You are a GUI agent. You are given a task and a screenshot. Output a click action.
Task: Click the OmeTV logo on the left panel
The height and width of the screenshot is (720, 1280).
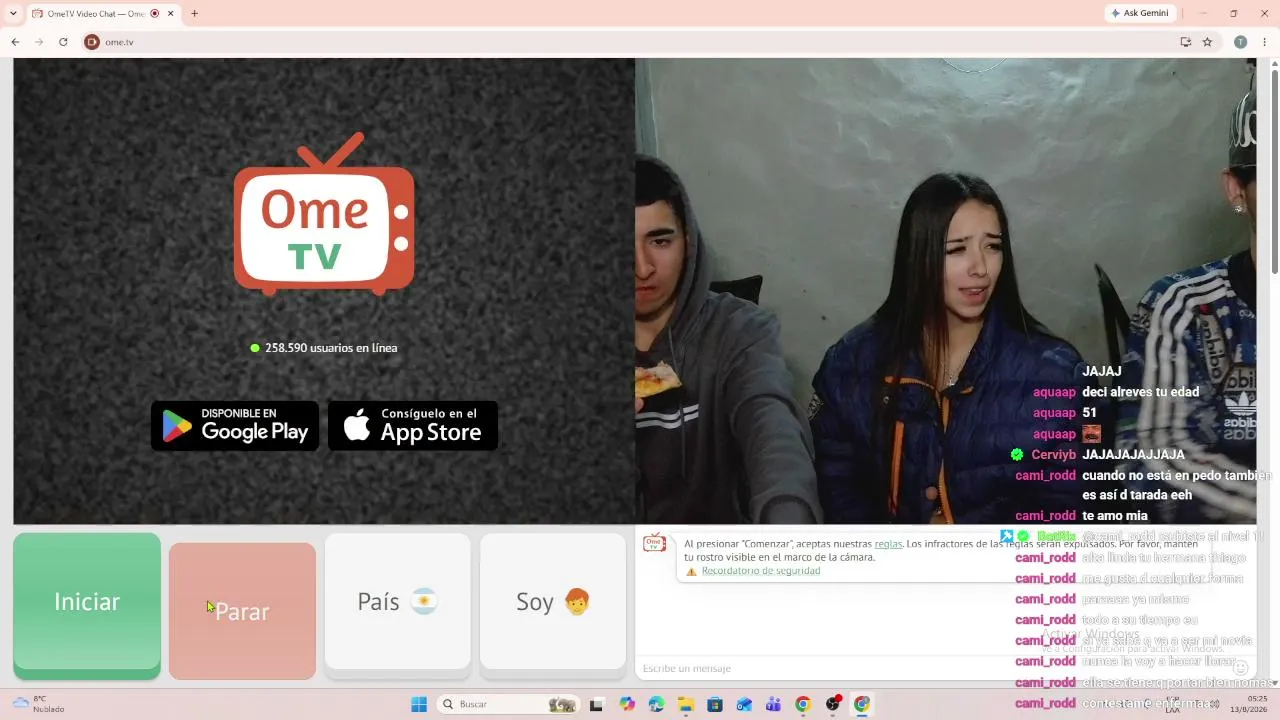click(324, 214)
